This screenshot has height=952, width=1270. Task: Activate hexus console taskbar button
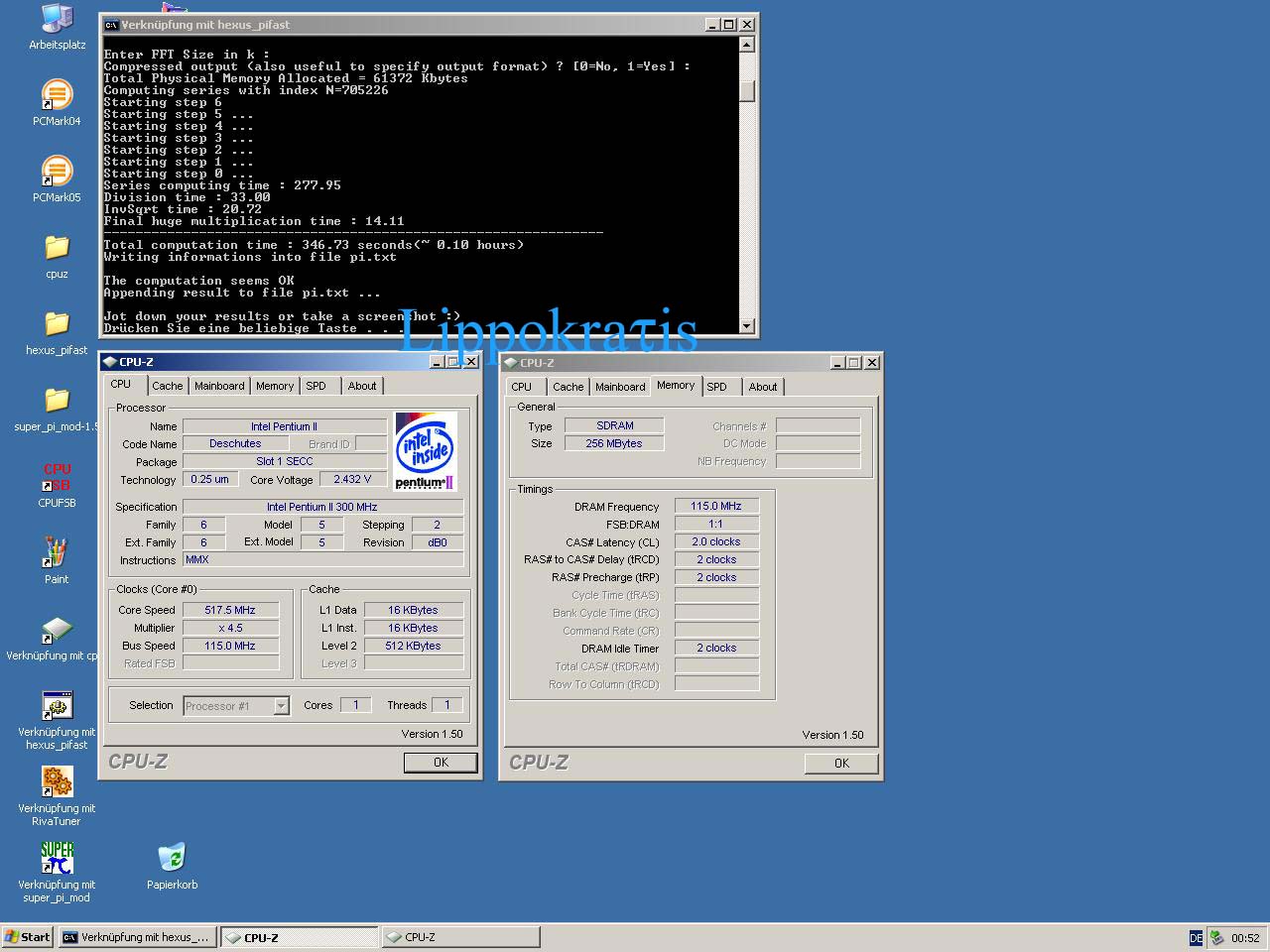click(137, 937)
